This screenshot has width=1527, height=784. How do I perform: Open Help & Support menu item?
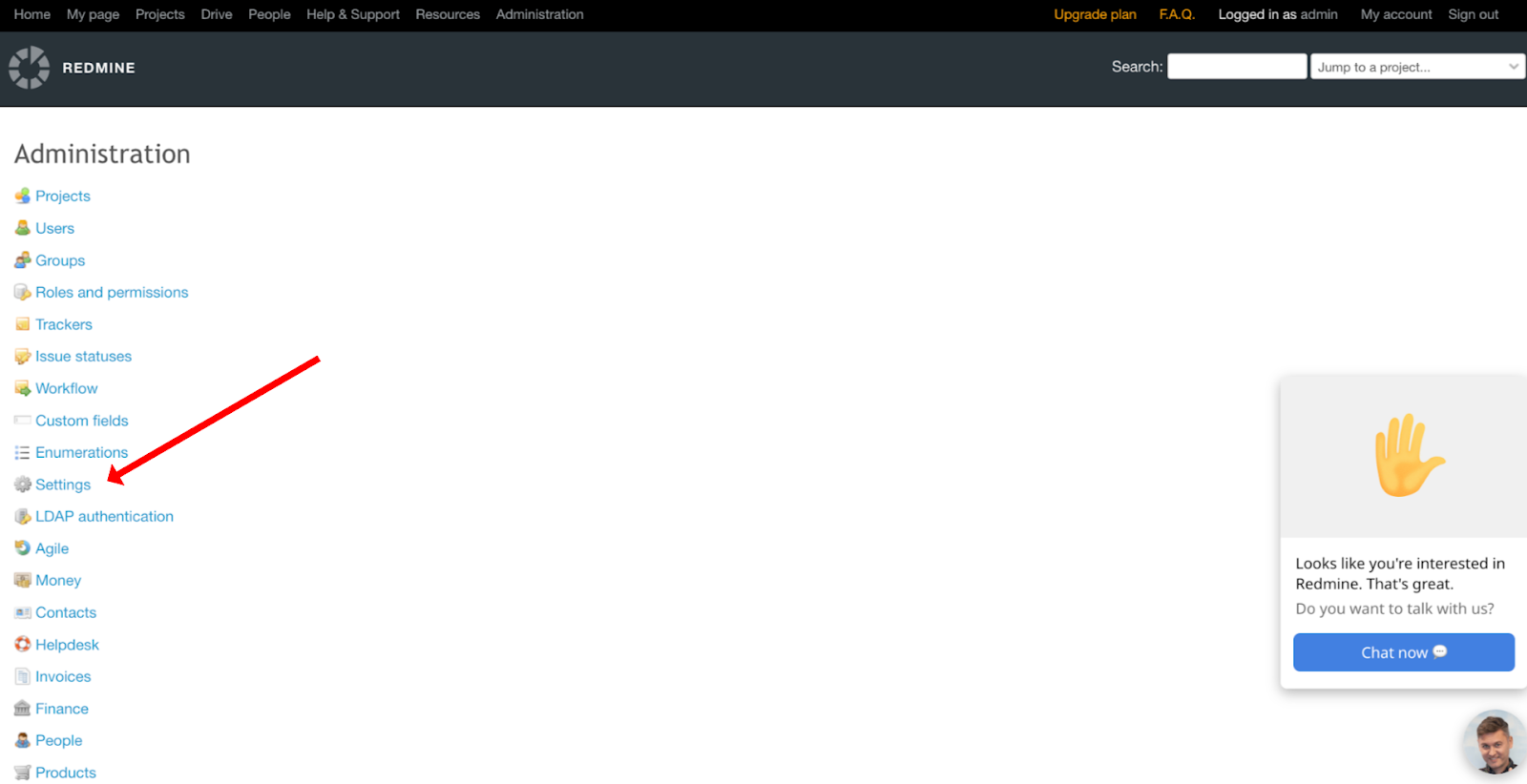pos(353,14)
